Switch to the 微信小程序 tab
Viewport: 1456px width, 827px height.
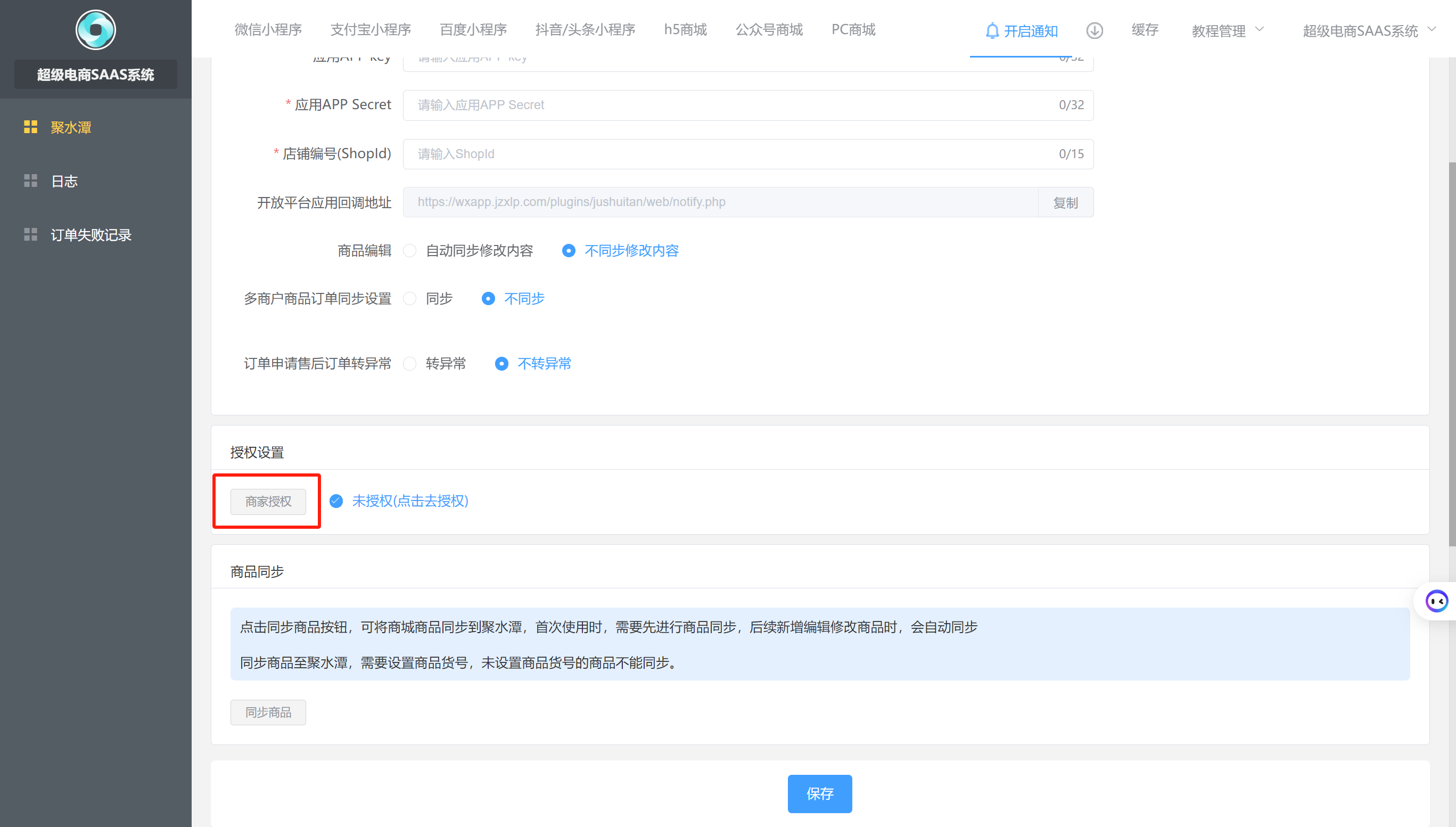[268, 29]
